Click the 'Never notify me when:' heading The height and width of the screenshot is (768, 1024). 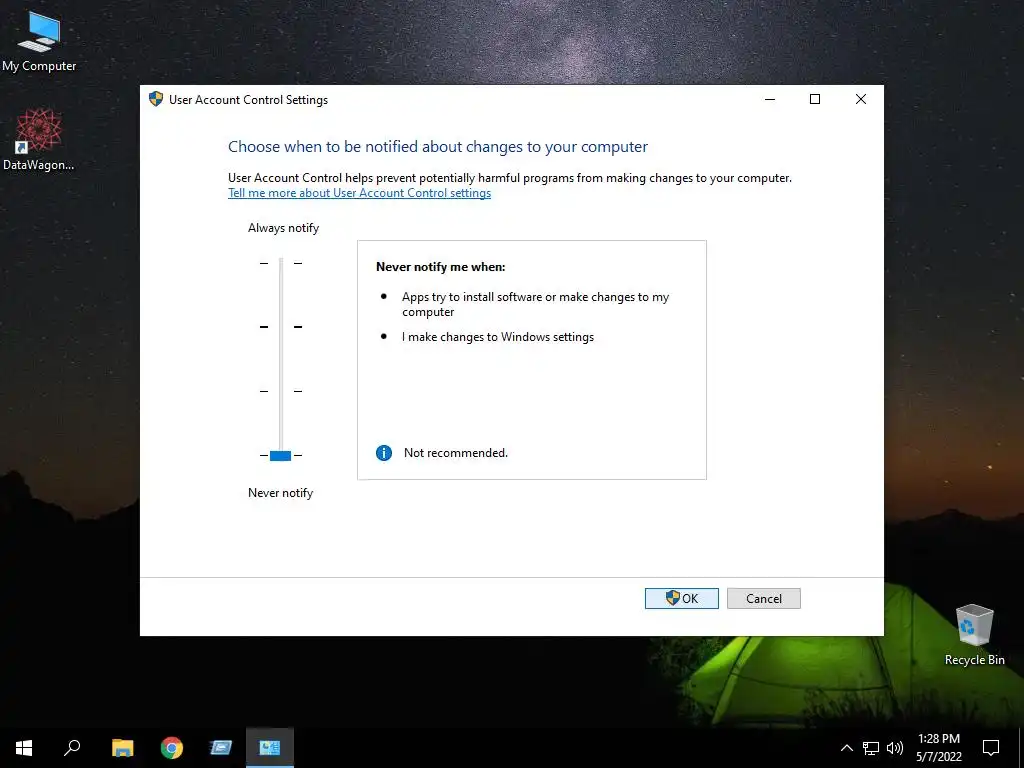pos(441,266)
